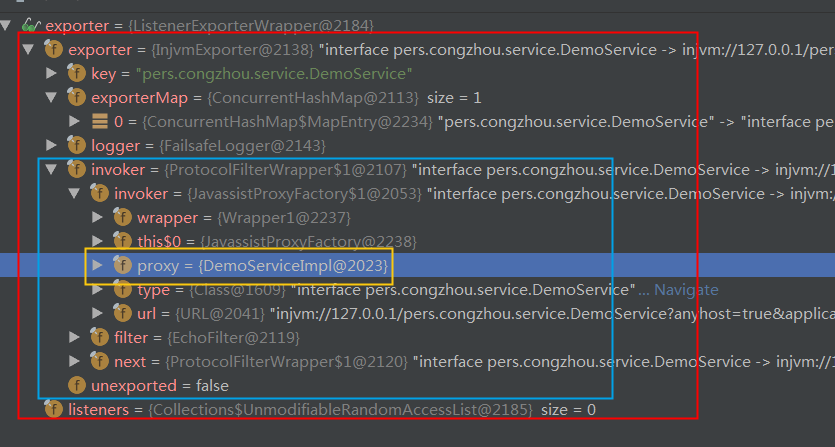Click the field icon next to wrapper
Image resolution: width=835 pixels, height=447 pixels.
(x=123, y=217)
